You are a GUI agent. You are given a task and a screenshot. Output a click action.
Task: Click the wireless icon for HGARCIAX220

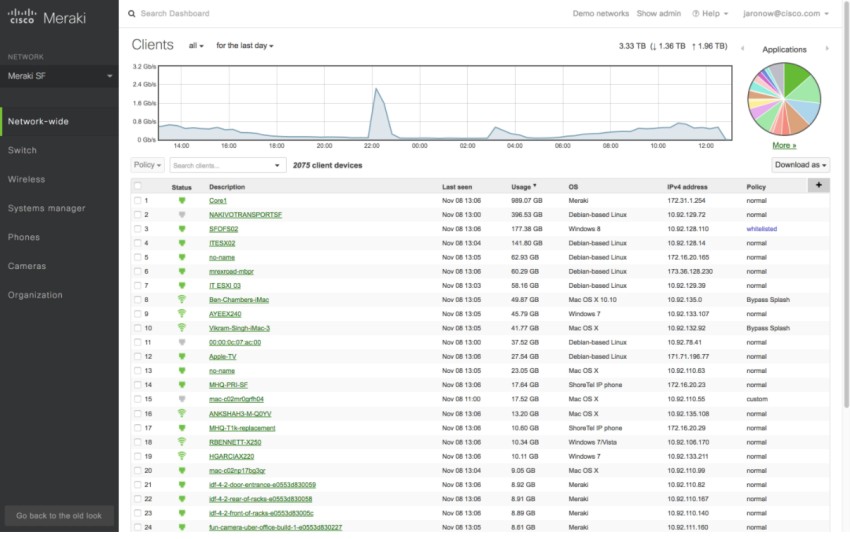pos(182,455)
